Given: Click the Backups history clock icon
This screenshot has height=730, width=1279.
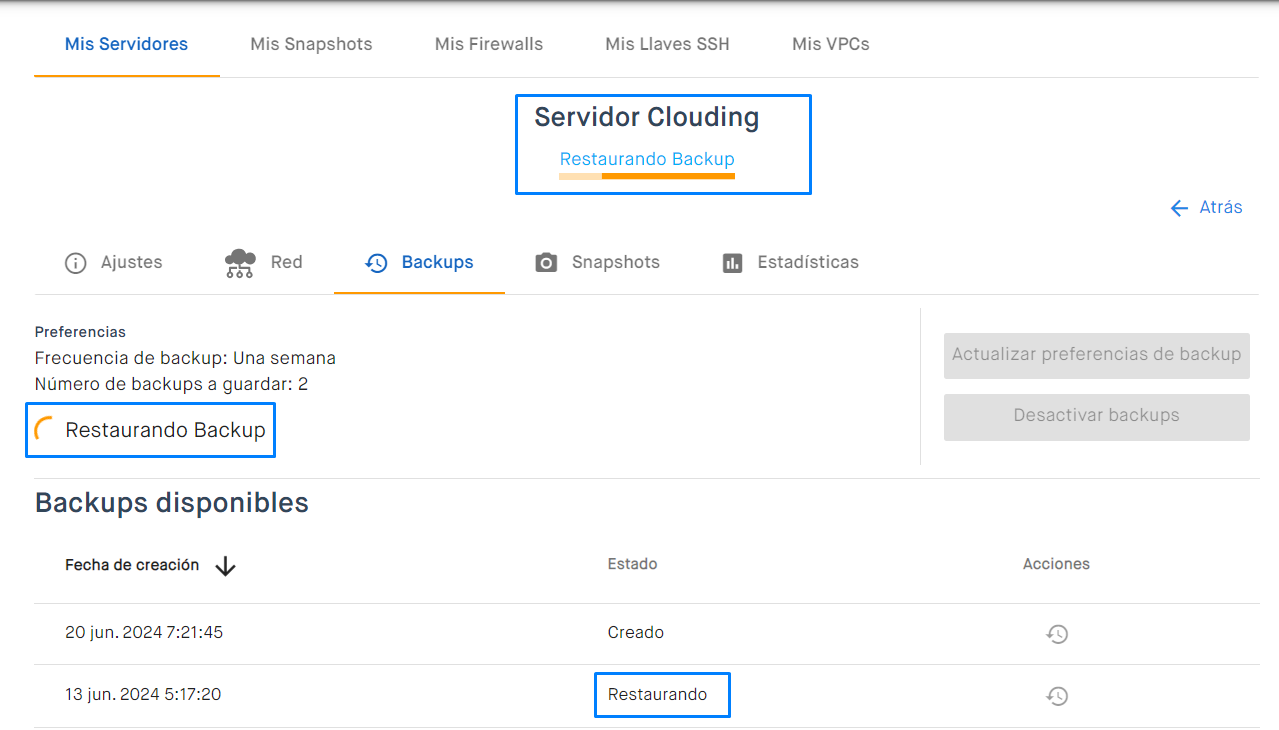Looking at the screenshot, I should [x=376, y=263].
